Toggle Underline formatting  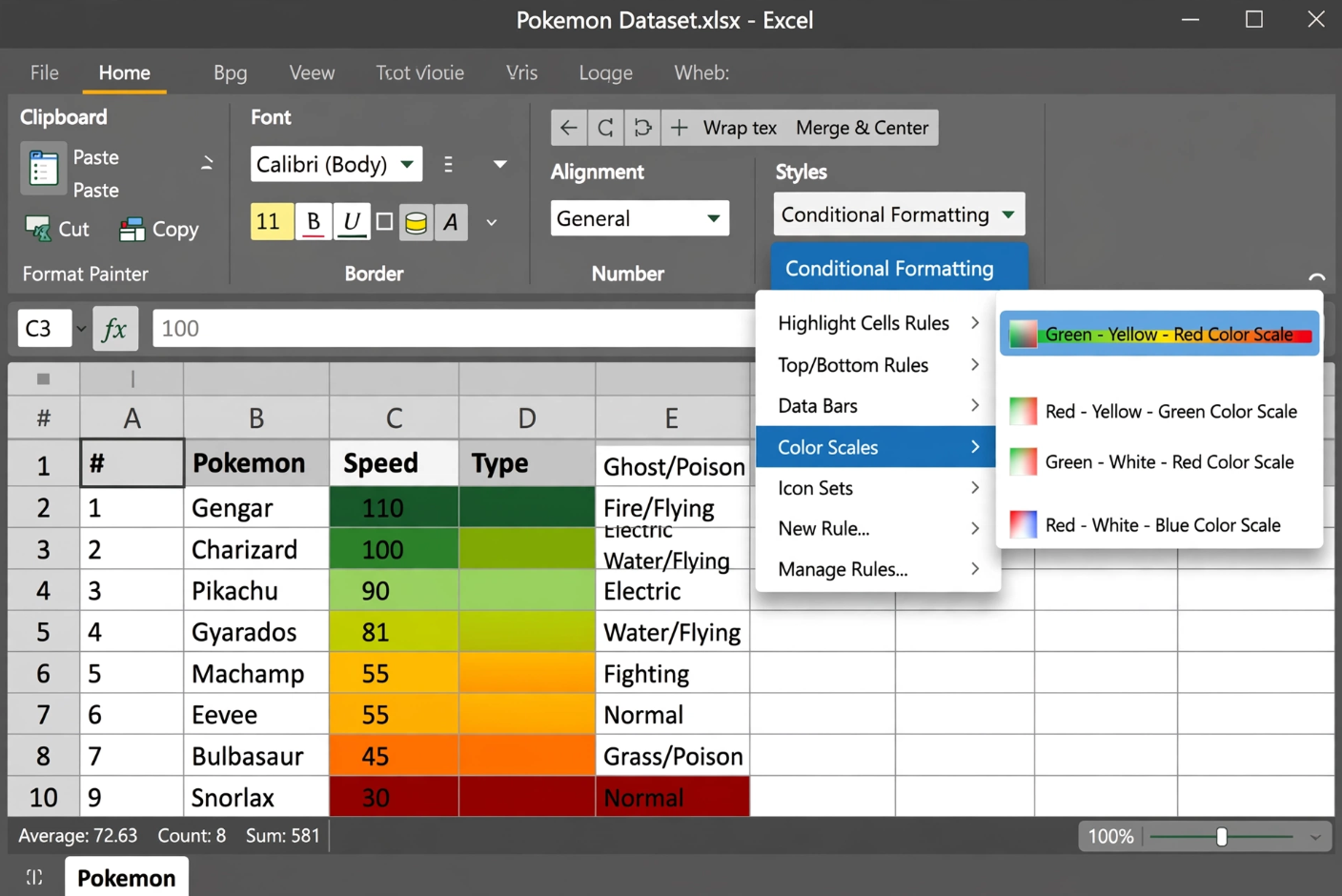point(351,222)
